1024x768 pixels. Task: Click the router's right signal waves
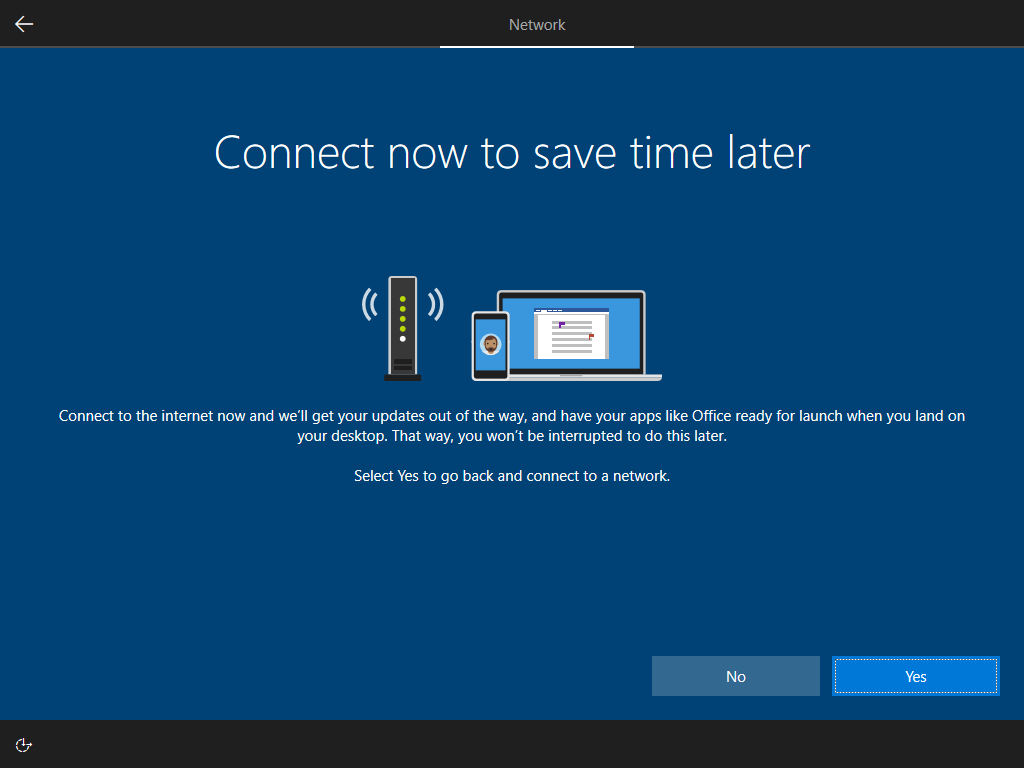435,305
